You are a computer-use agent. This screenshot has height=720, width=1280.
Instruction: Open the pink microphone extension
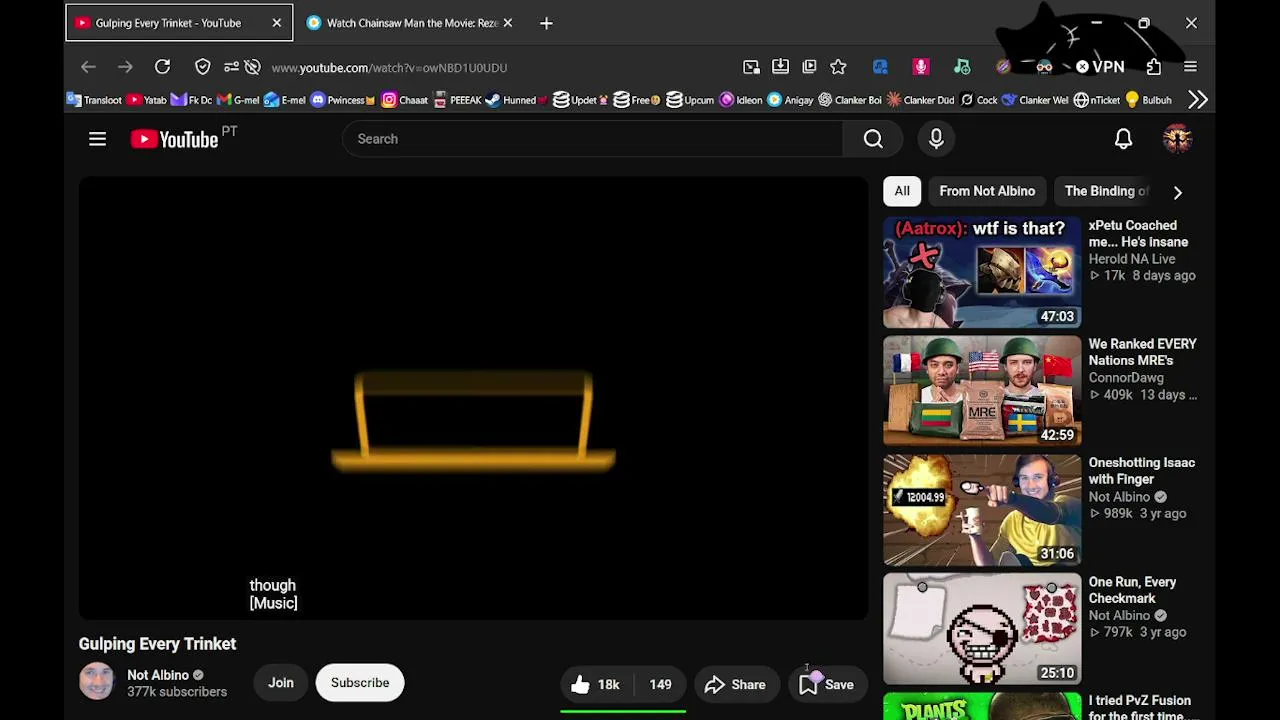[921, 67]
